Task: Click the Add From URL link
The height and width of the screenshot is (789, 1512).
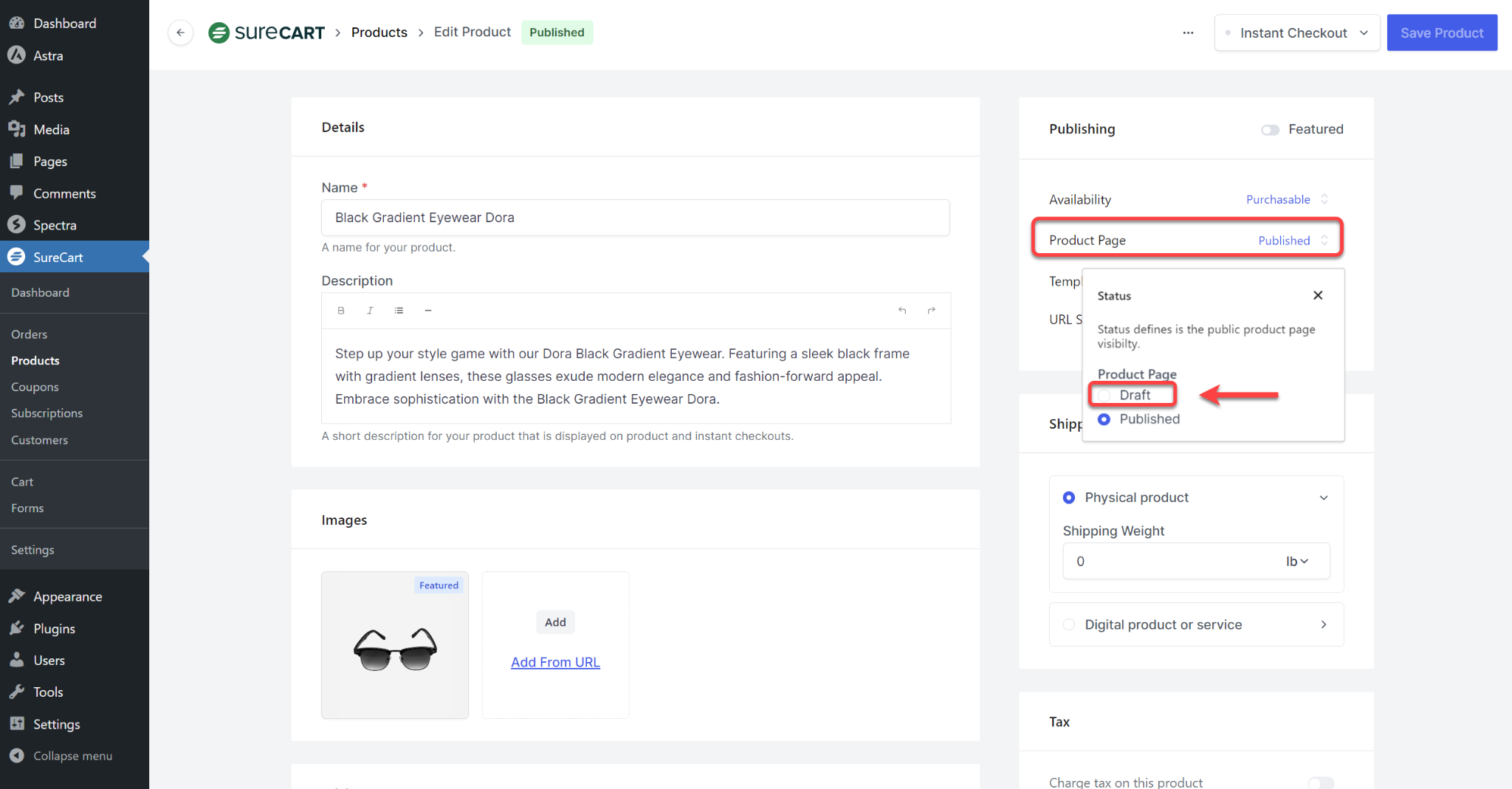Action: click(554, 661)
